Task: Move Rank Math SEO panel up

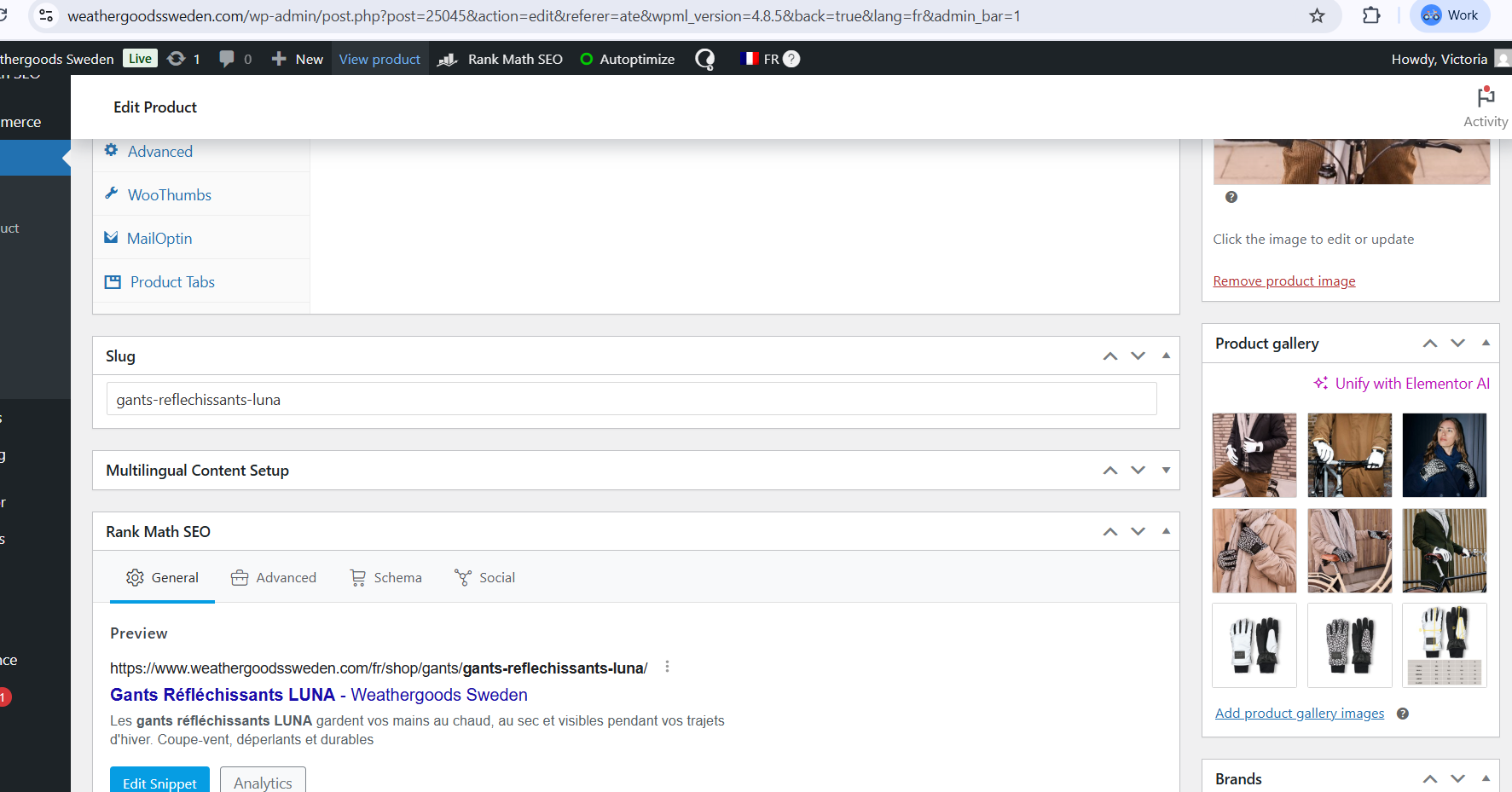Action: 1109,532
